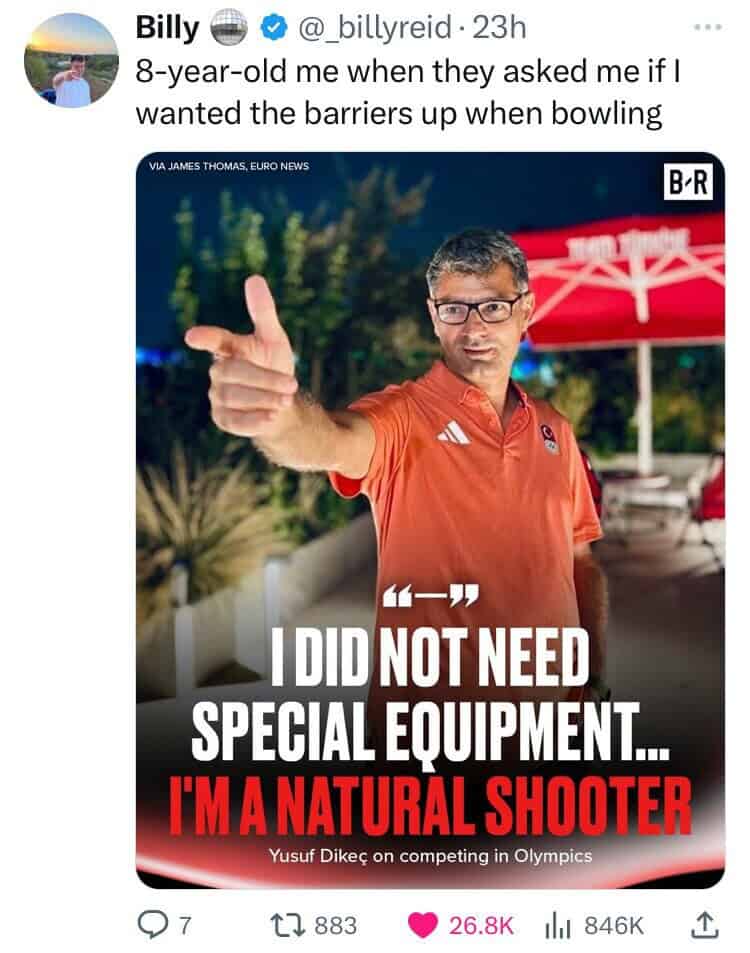This screenshot has width=750, height=953.
Task: Open Billy's profile picture
Action: [71, 60]
